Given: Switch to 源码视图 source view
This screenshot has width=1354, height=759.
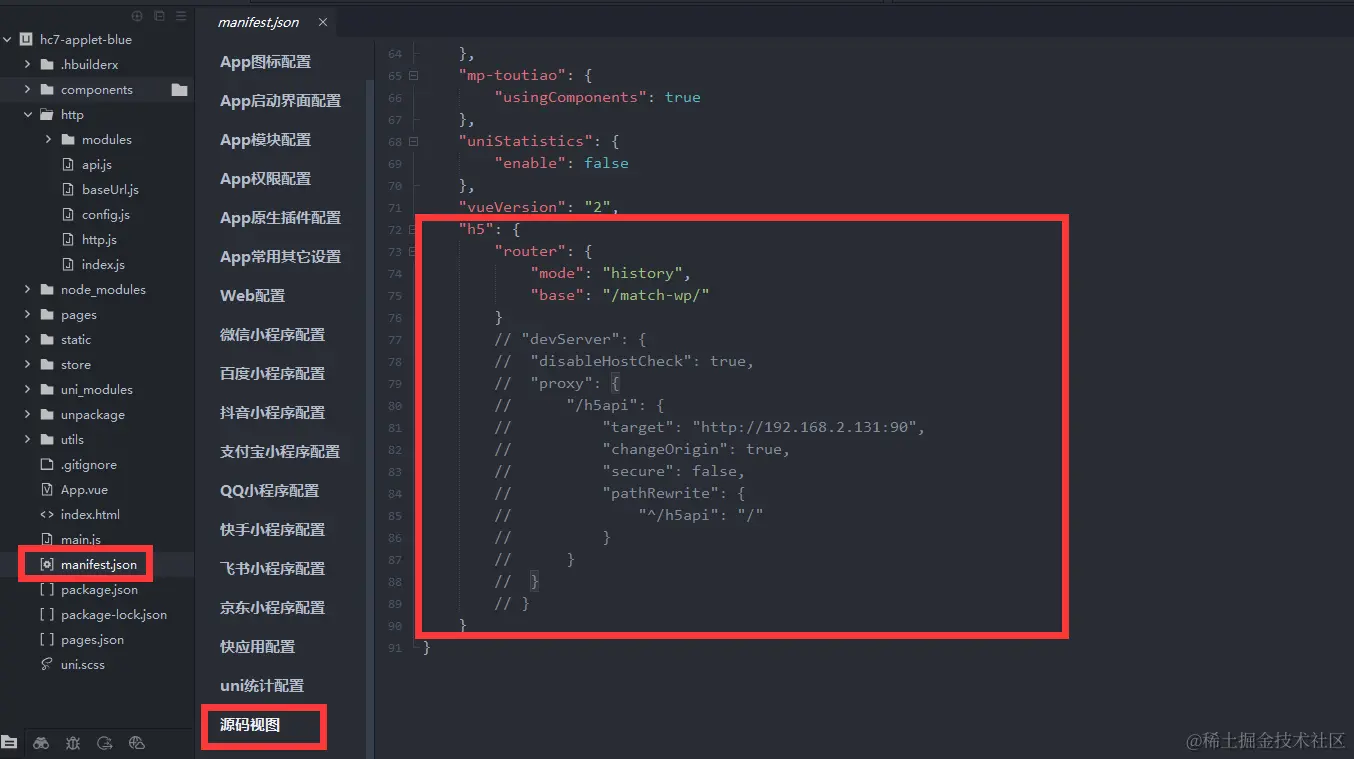Looking at the screenshot, I should pos(250,725).
